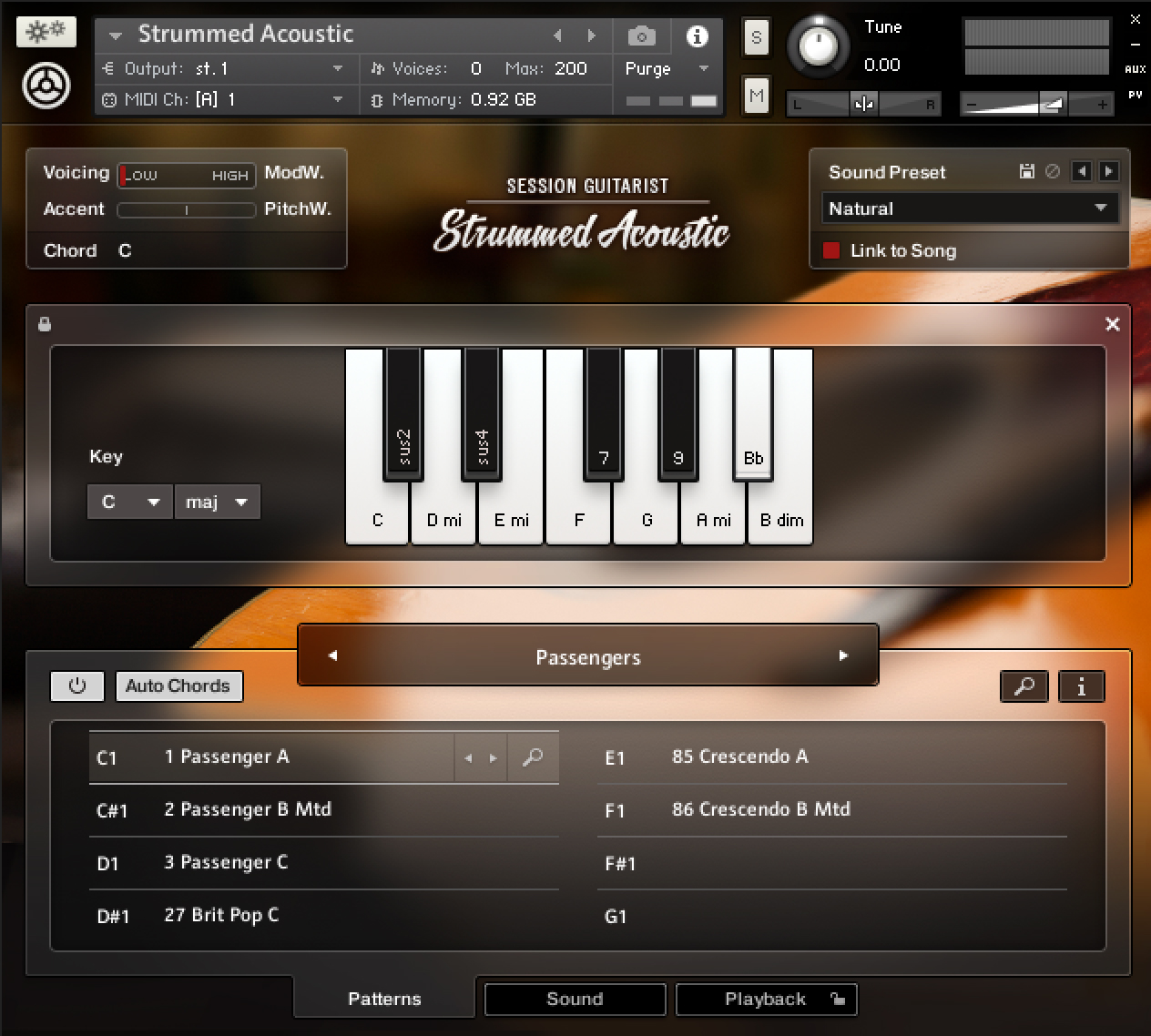Image resolution: width=1151 pixels, height=1036 pixels.
Task: Open the key root note C dropdown
Action: pos(129,502)
